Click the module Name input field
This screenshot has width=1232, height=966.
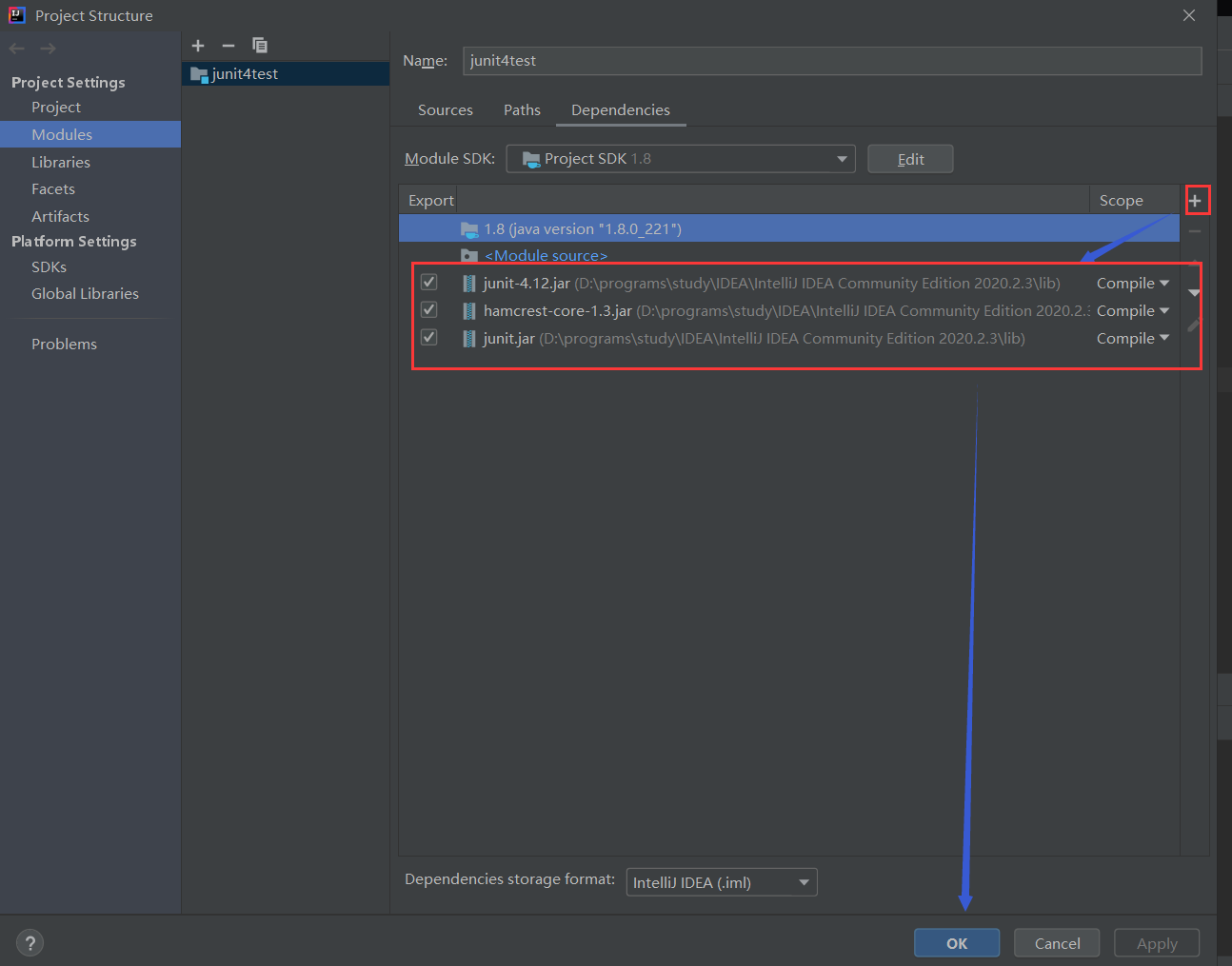click(x=832, y=61)
